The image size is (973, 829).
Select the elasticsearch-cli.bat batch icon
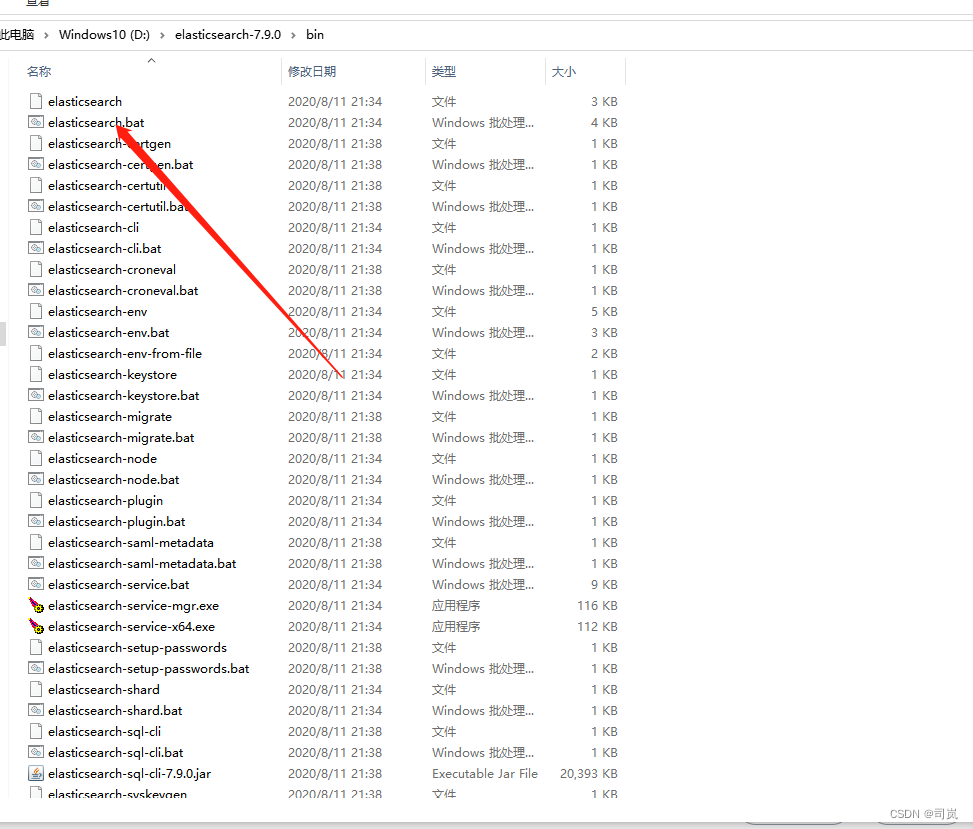(x=36, y=248)
